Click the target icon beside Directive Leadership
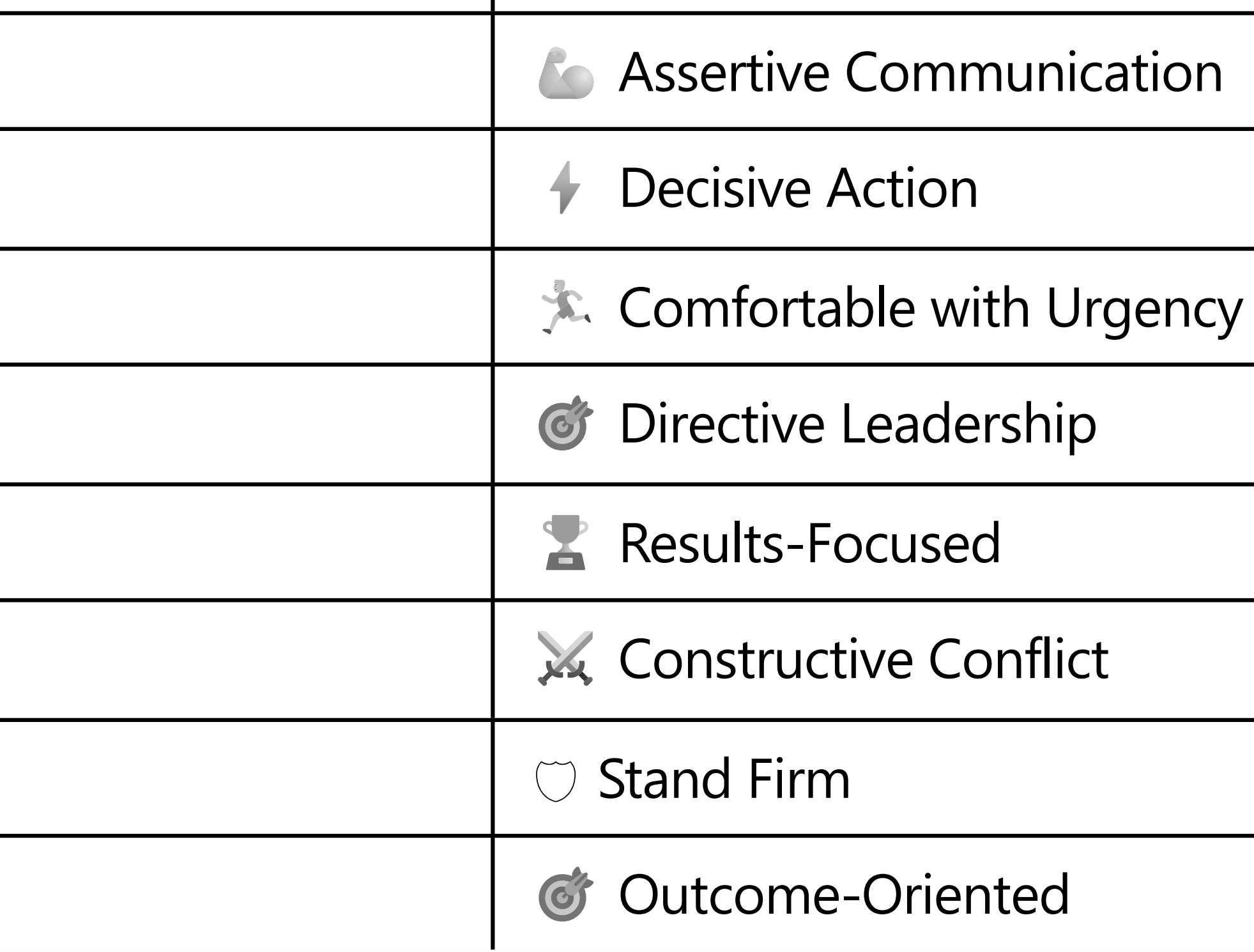The height and width of the screenshot is (952, 1254). [x=565, y=423]
